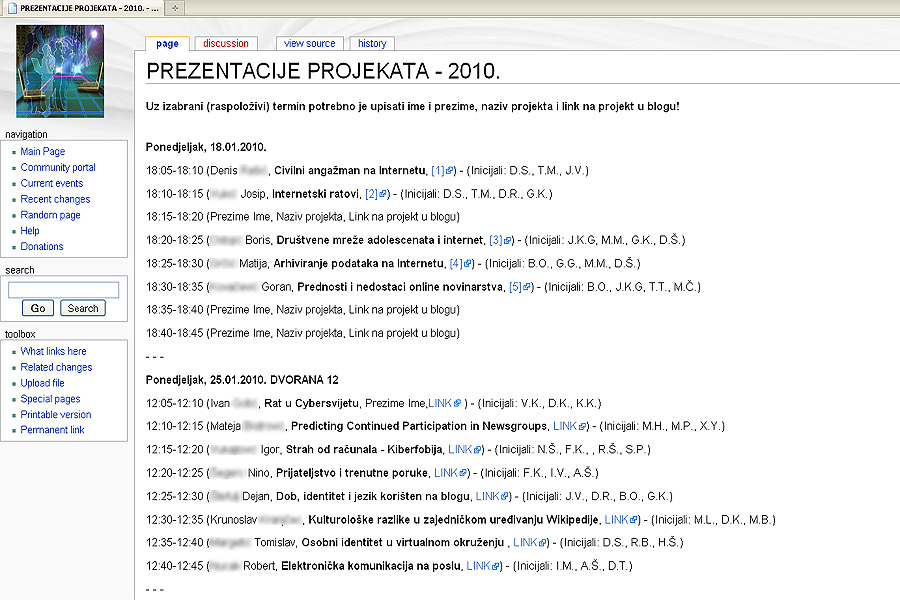The height and width of the screenshot is (600, 900).
Task: Open the Donations link
Action: [x=42, y=246]
